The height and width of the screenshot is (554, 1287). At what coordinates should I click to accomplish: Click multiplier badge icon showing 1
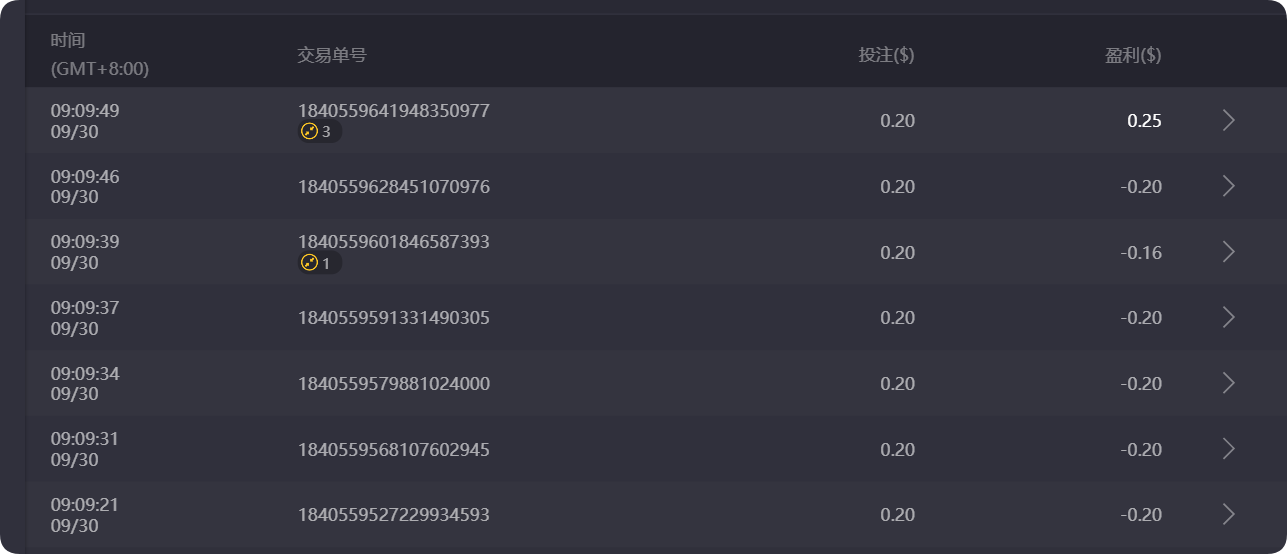coord(310,263)
